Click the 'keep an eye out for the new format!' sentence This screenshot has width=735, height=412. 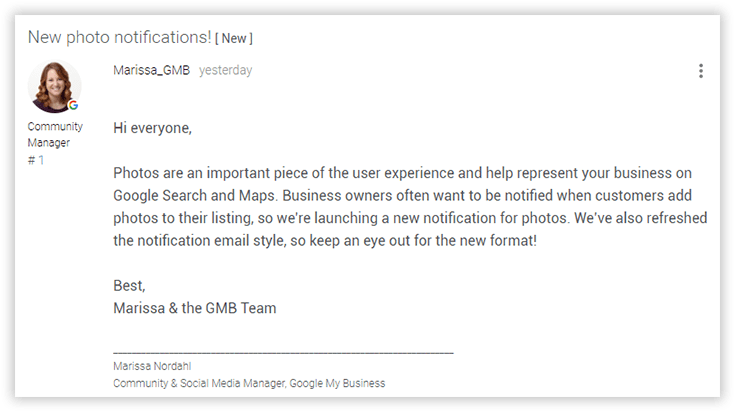click(x=423, y=240)
